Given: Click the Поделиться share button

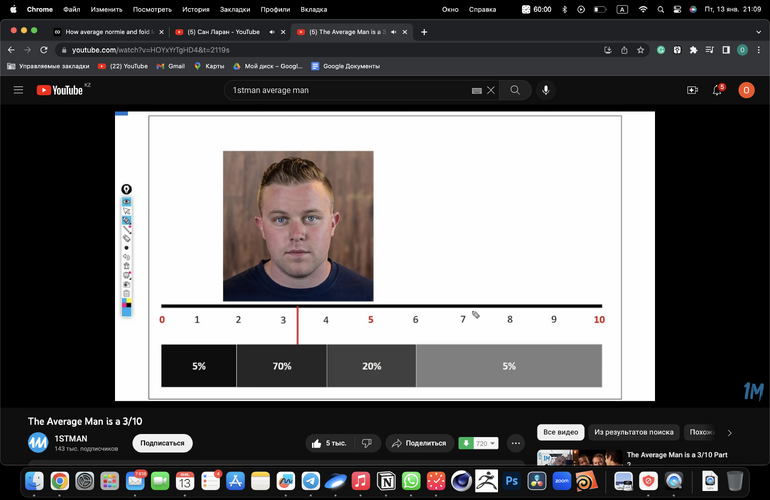Looking at the screenshot, I should (419, 443).
